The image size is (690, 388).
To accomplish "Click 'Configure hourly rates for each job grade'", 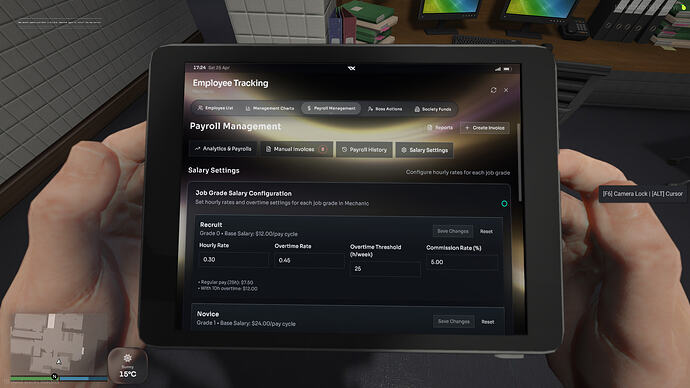I will tap(458, 172).
